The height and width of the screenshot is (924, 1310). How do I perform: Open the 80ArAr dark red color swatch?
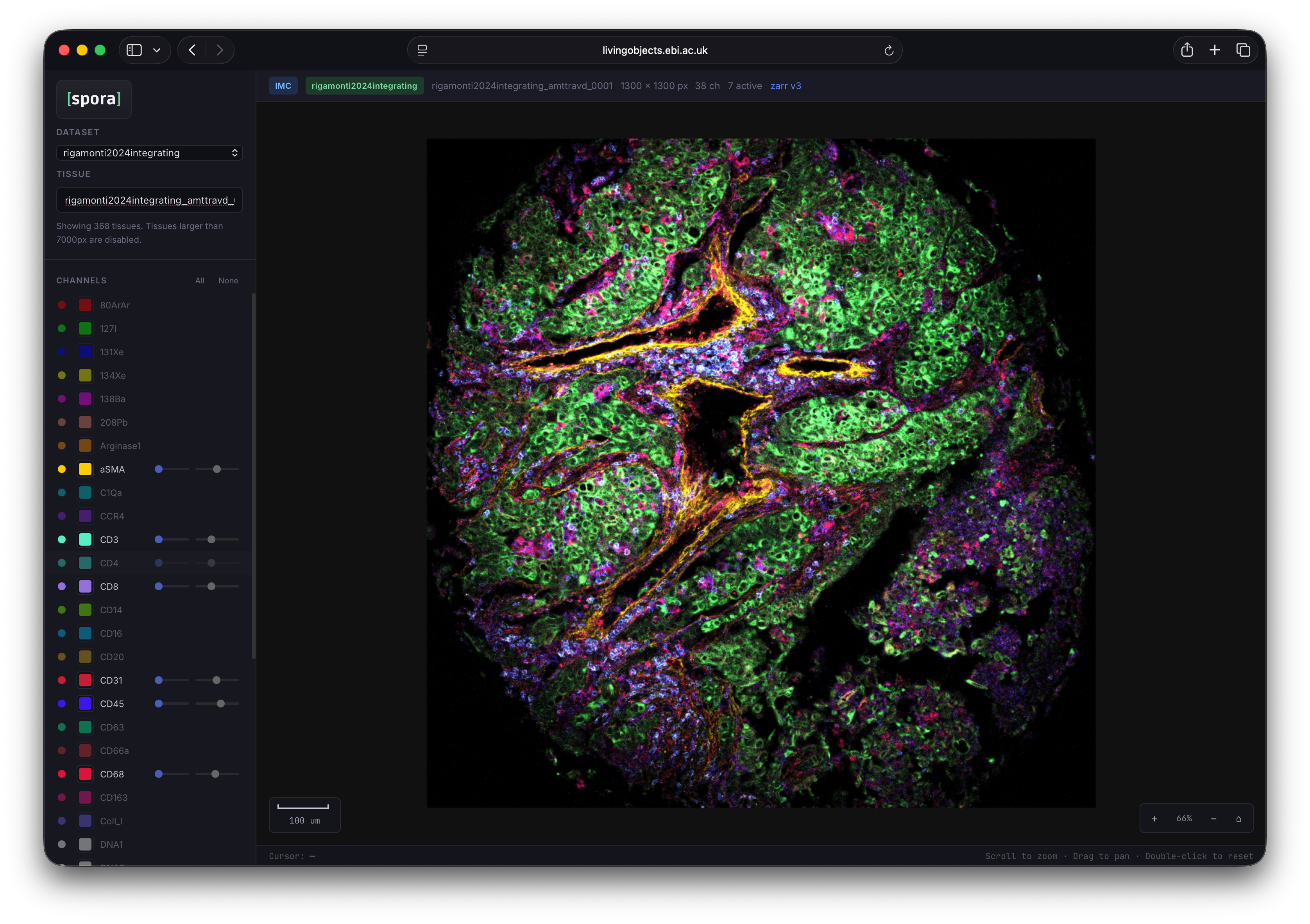pyautogui.click(x=85, y=305)
